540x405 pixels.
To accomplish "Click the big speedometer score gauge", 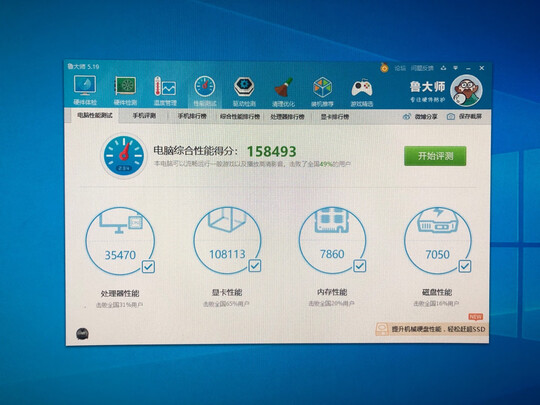I will [x=124, y=156].
